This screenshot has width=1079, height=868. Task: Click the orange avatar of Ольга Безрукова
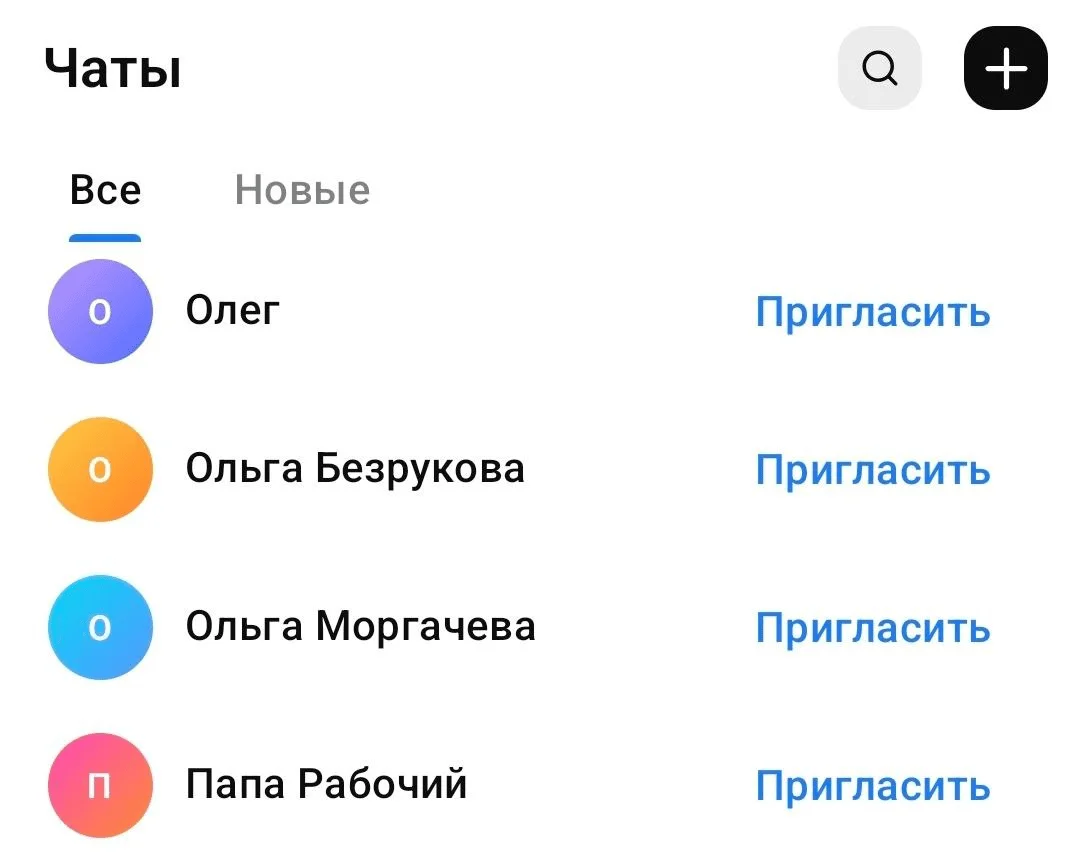point(100,469)
